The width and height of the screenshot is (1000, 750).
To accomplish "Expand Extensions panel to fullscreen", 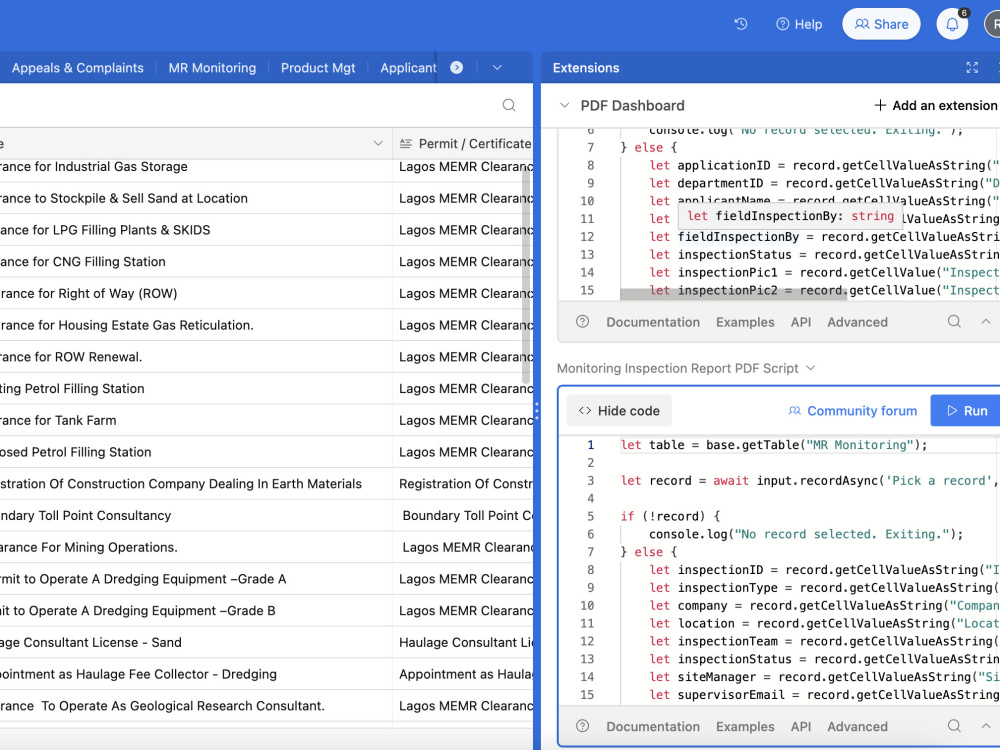I will tap(972, 68).
